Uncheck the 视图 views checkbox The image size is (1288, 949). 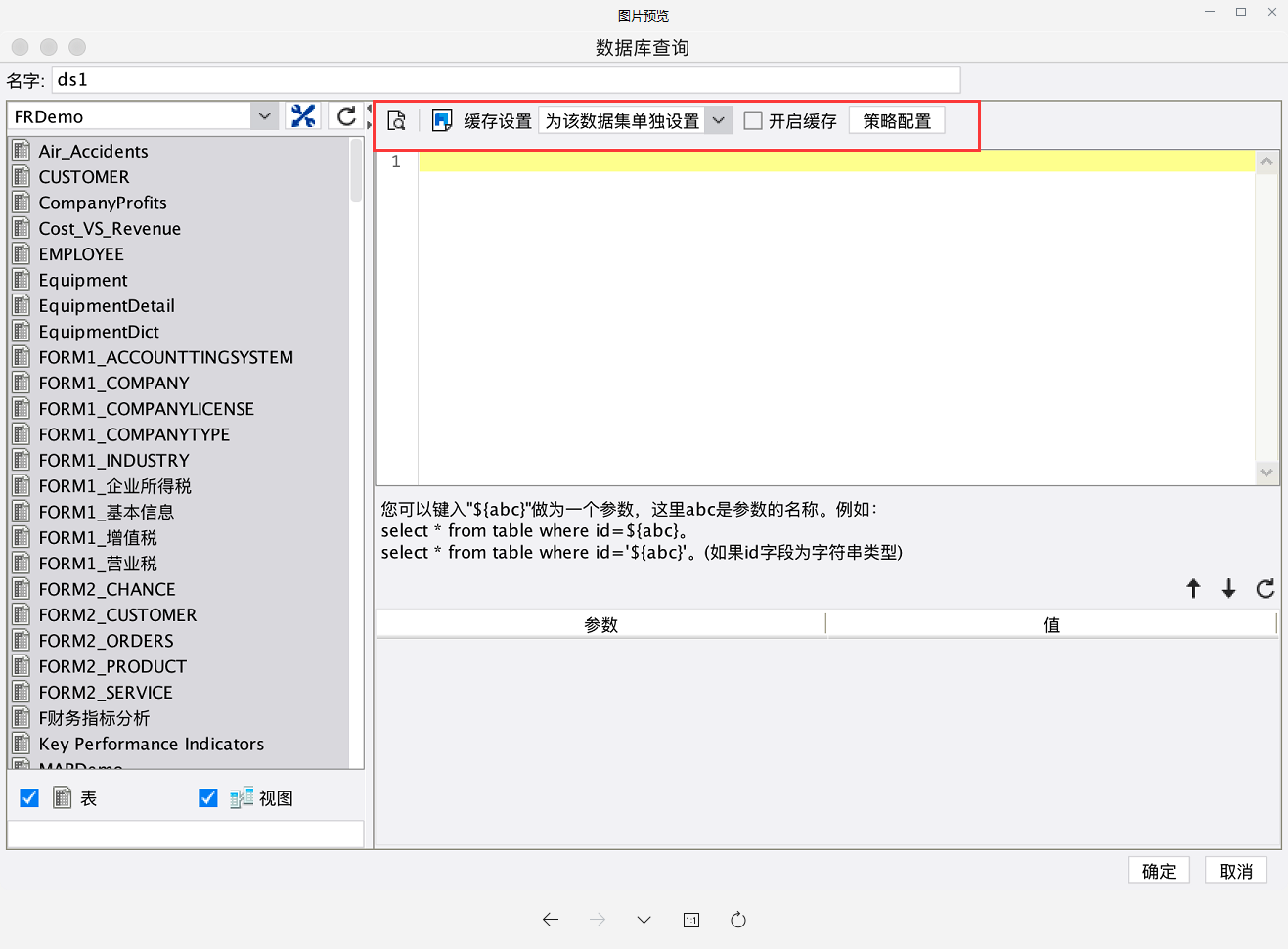coord(208,798)
